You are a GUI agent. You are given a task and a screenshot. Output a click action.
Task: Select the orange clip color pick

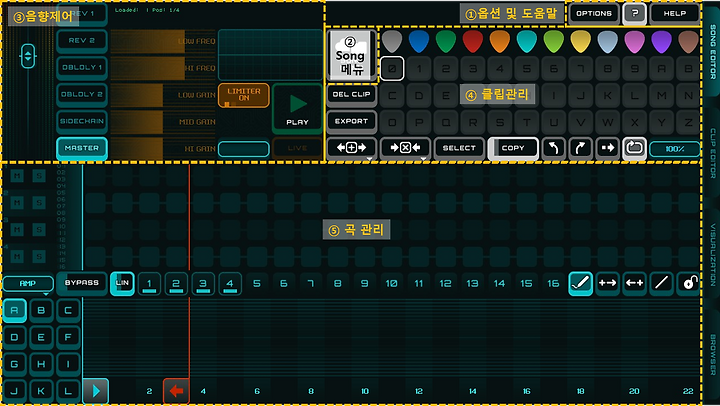coord(500,41)
